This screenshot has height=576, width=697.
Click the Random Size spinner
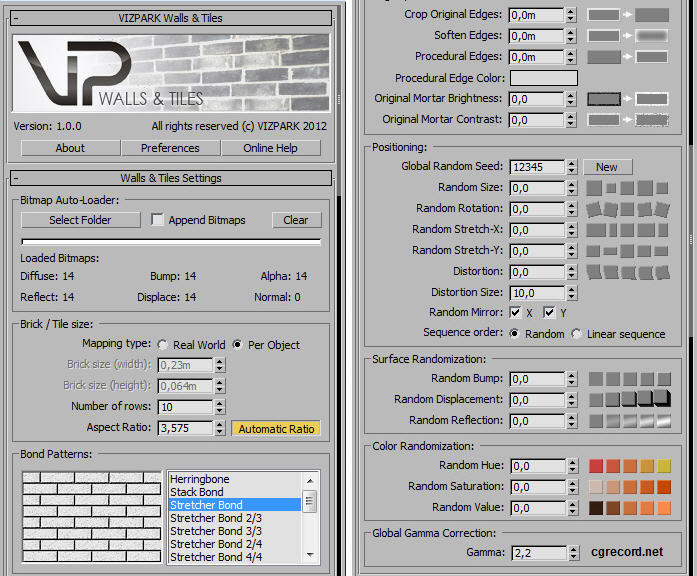tap(572, 188)
